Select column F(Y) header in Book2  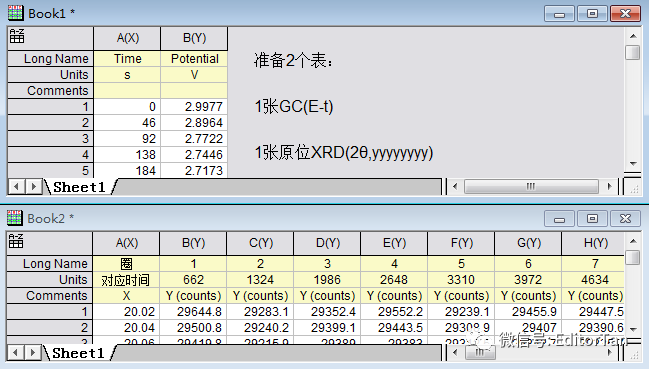(462, 243)
